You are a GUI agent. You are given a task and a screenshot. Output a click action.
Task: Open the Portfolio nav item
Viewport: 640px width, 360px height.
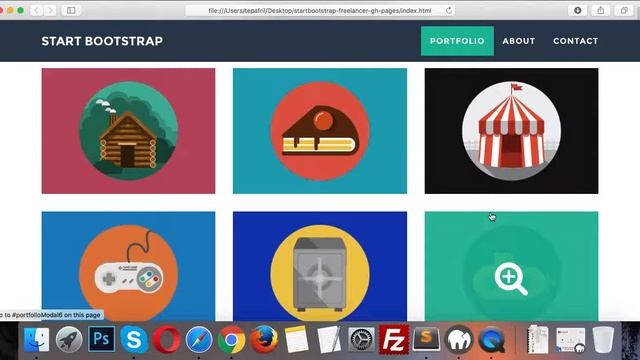click(x=457, y=41)
